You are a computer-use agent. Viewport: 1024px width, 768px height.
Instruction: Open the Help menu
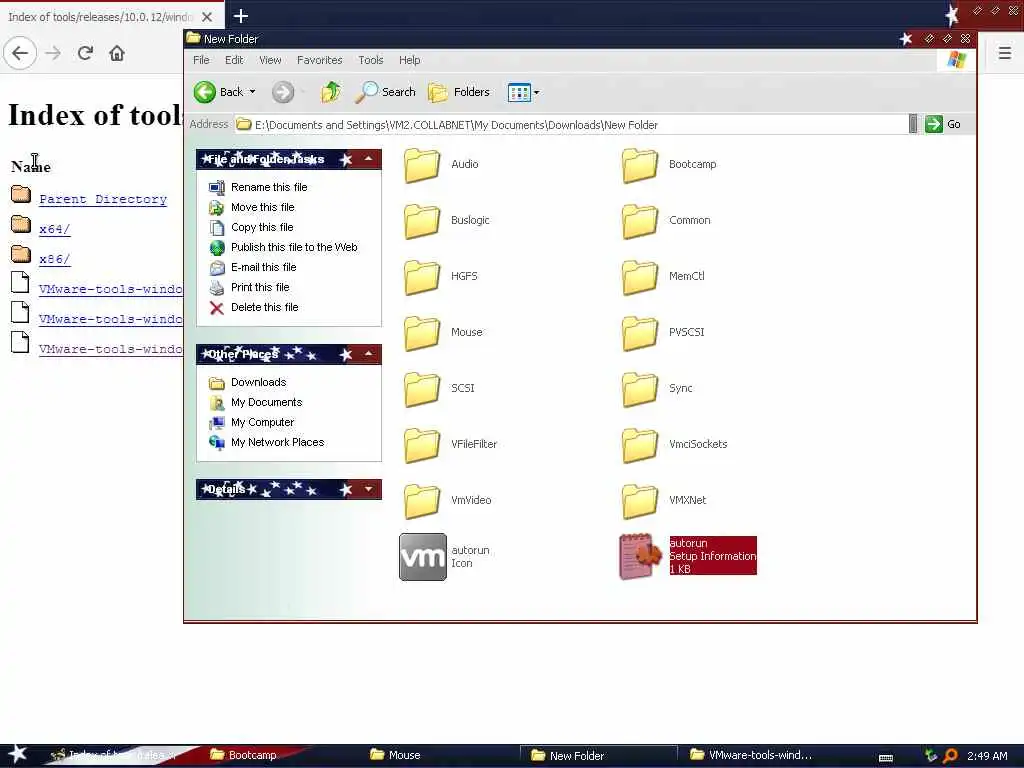(x=409, y=60)
